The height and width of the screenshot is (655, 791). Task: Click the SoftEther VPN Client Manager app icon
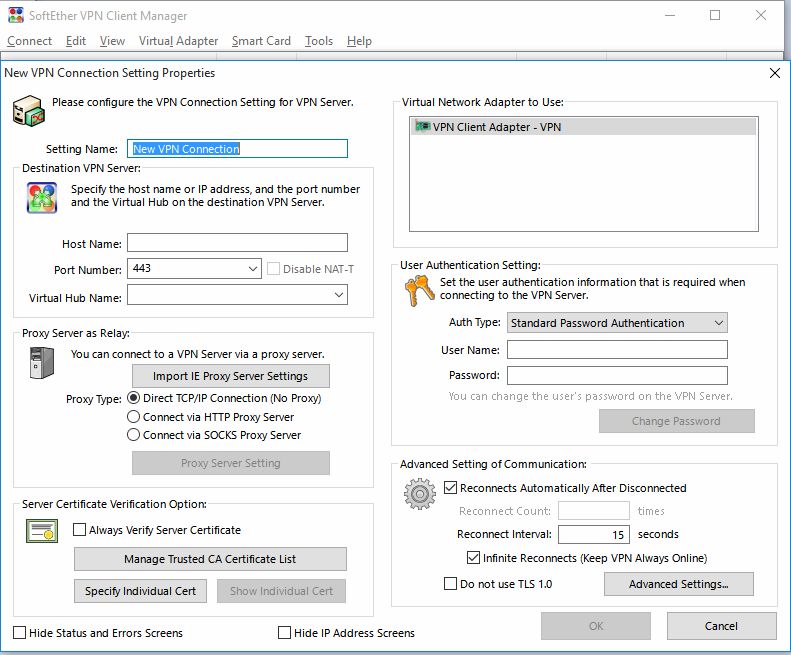tap(16, 15)
